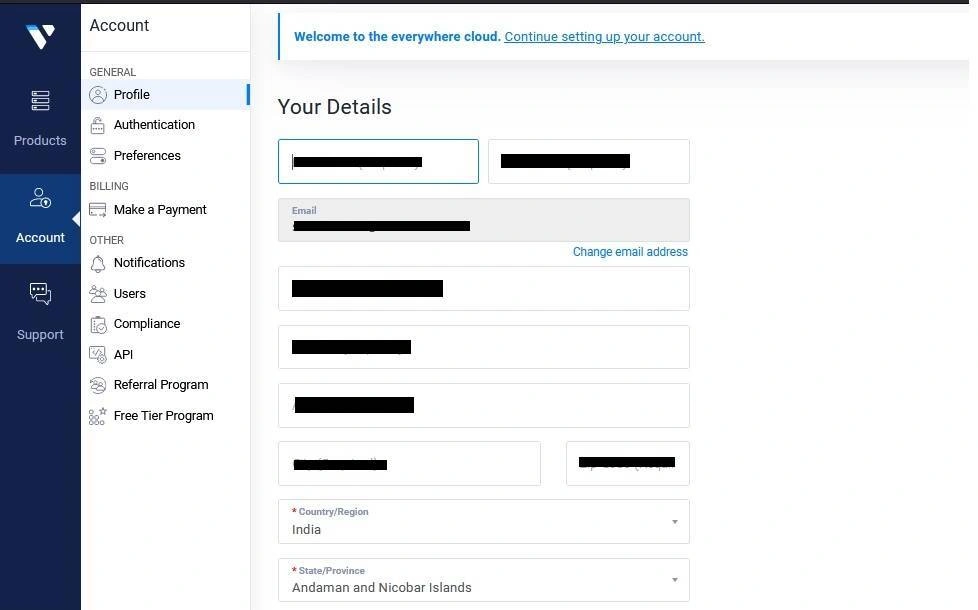Click the Make a Payment card icon
Image resolution: width=978 pixels, height=610 pixels.
pos(97,209)
